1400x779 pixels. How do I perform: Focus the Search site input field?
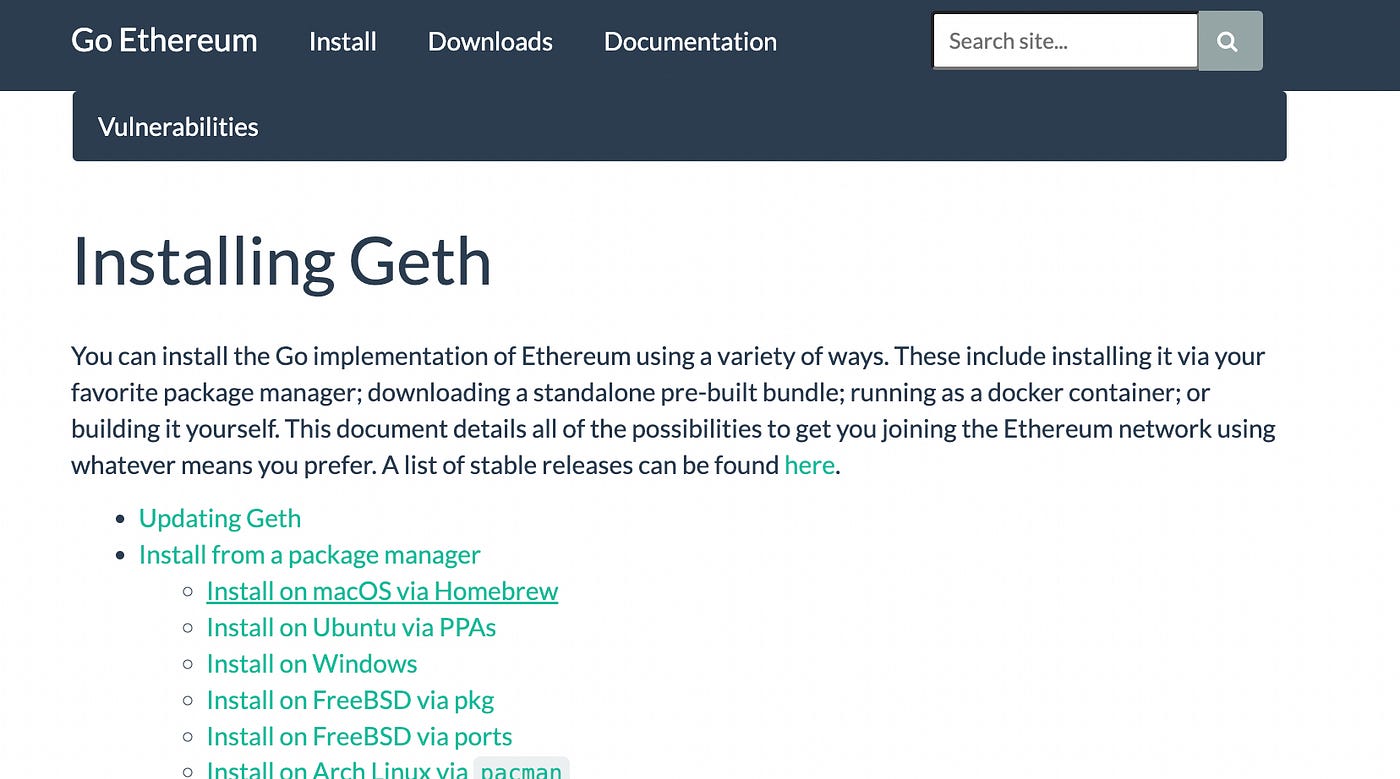pyautogui.click(x=1065, y=41)
